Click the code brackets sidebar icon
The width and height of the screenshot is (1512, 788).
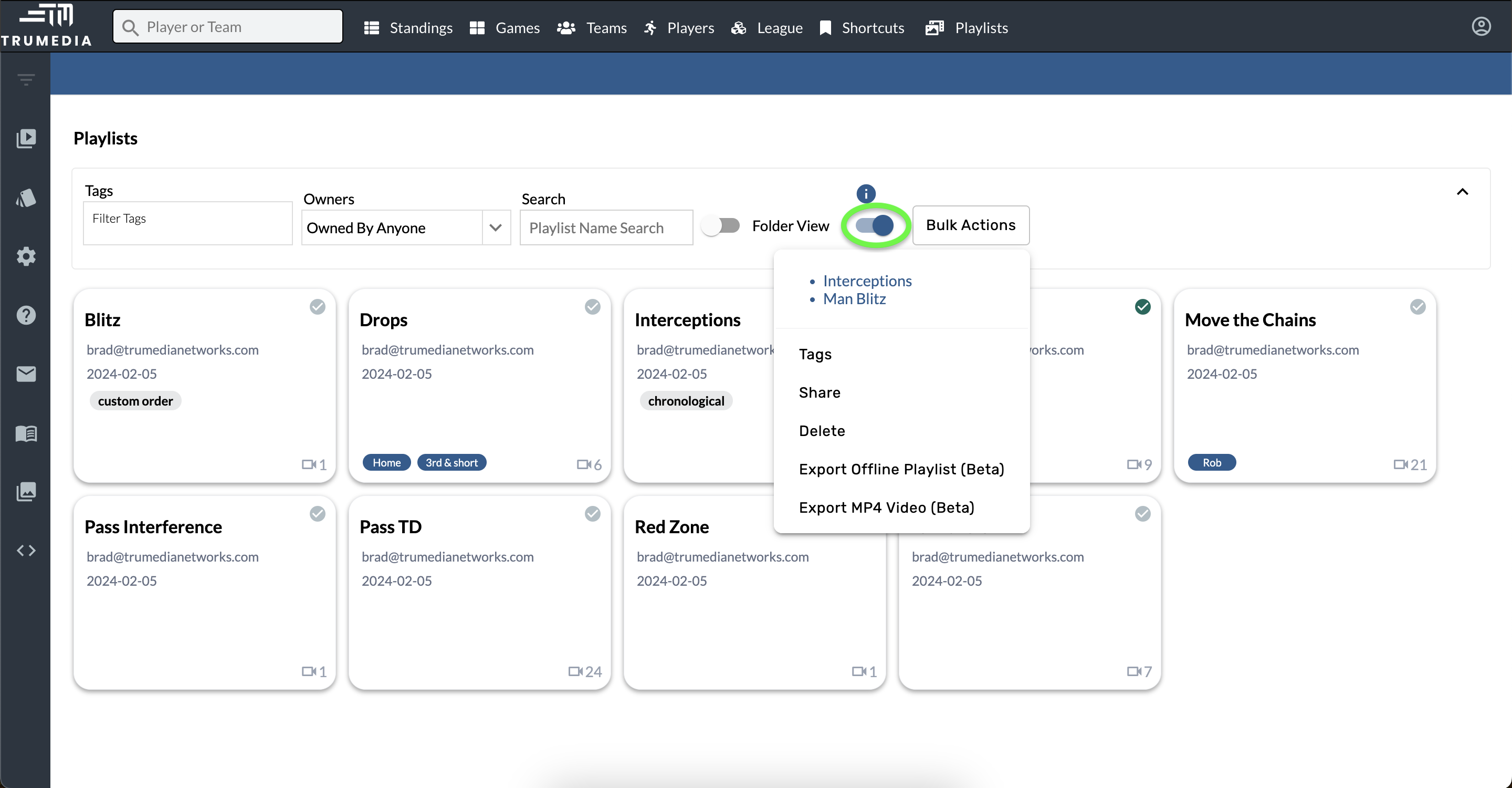click(x=26, y=550)
